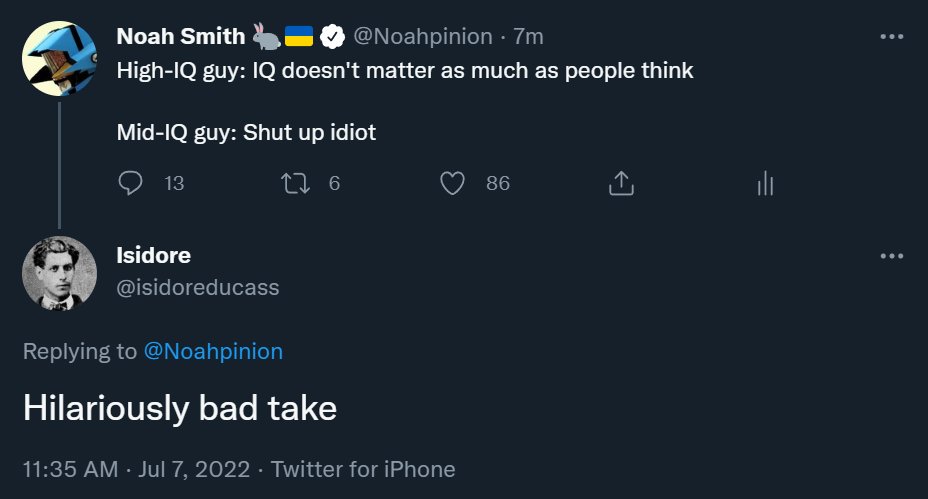928x499 pixels.
Task: Open the three-dot menu on Noah's tweet
Action: point(891,37)
